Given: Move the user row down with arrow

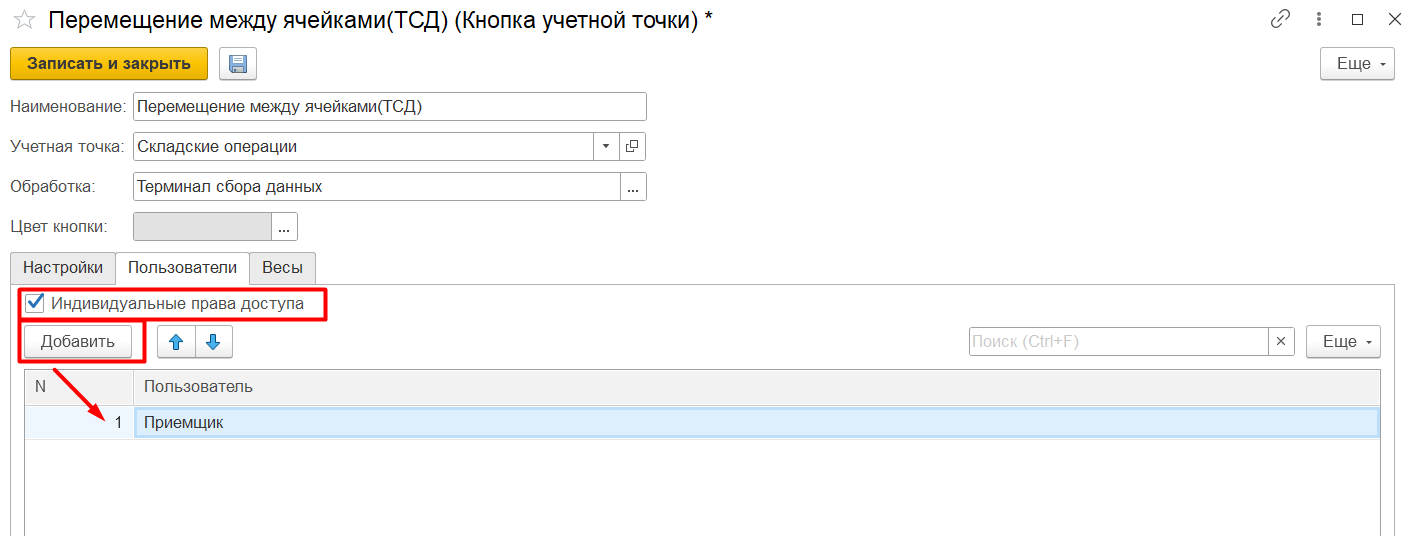Looking at the screenshot, I should pos(213,342).
